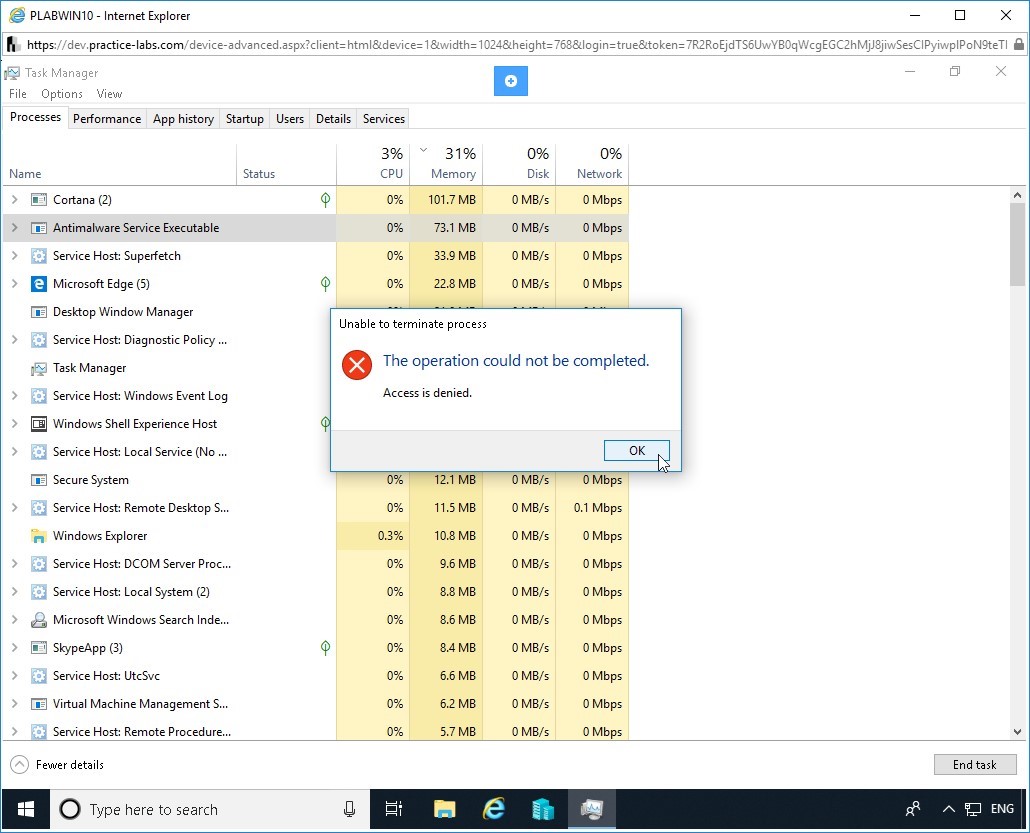Switch to the App history tab
The image size is (1030, 833).
[x=183, y=119]
